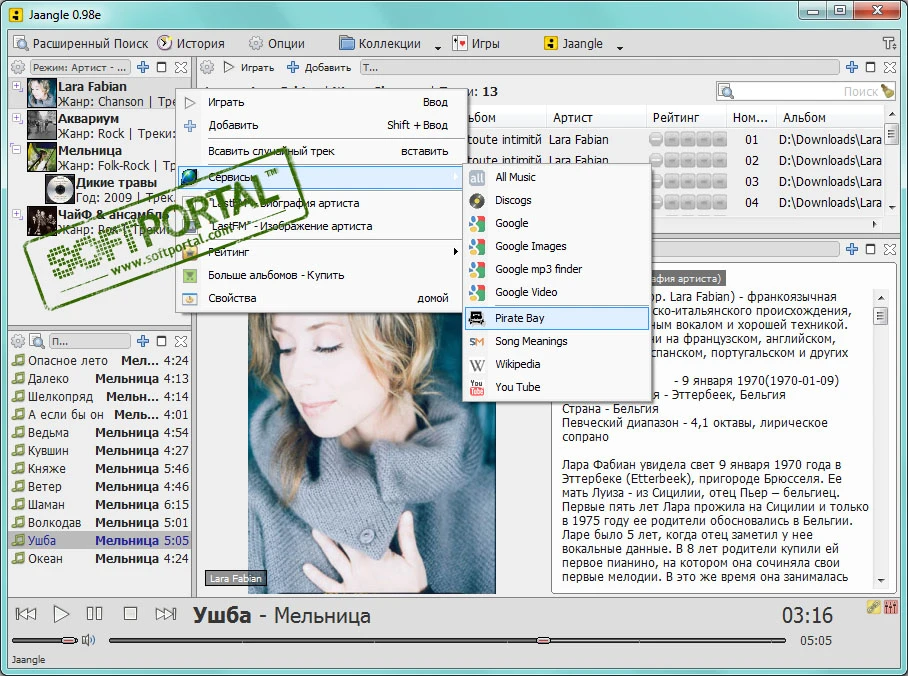Click the Поиск search input field
908x676 pixels.
point(806,91)
